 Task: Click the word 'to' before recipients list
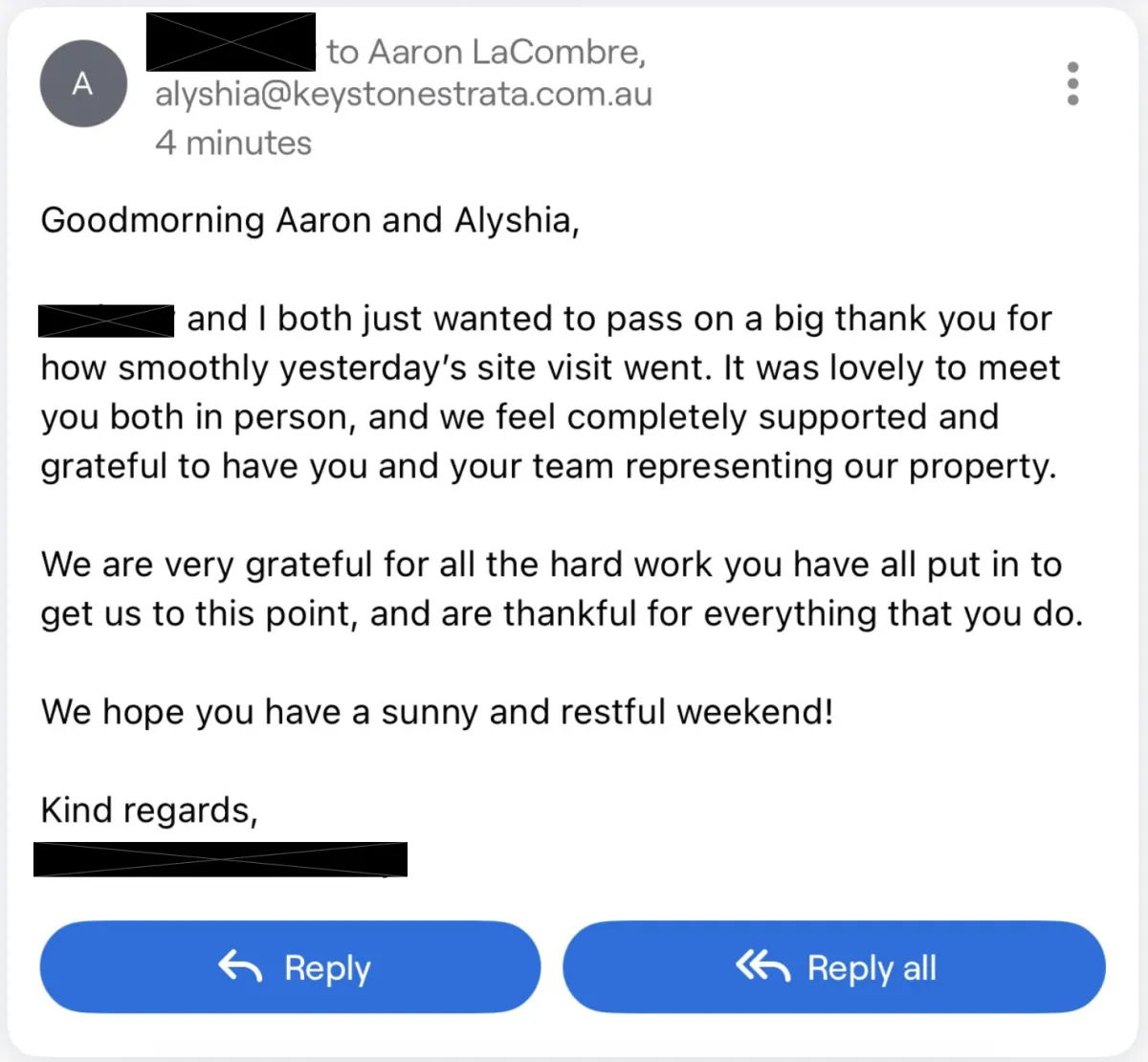pyautogui.click(x=342, y=52)
